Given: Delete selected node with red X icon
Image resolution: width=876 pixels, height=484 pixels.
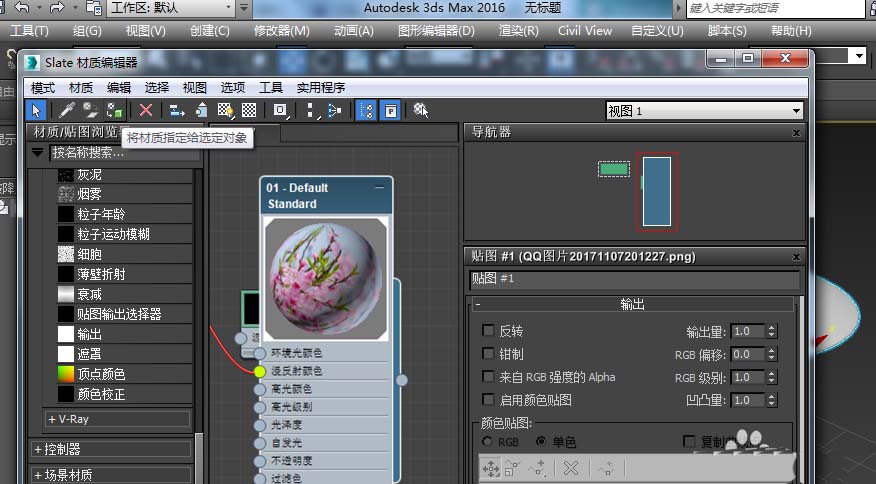Looking at the screenshot, I should pos(146,111).
